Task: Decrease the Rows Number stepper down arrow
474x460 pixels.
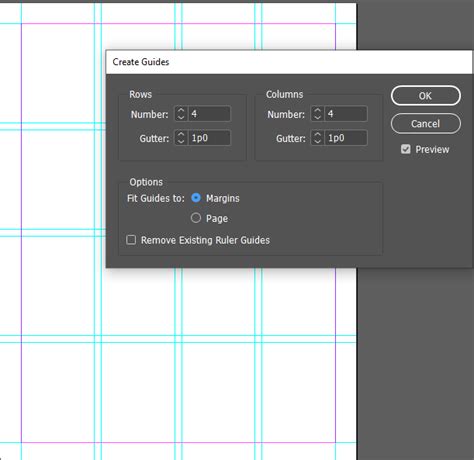Action: [x=181, y=117]
